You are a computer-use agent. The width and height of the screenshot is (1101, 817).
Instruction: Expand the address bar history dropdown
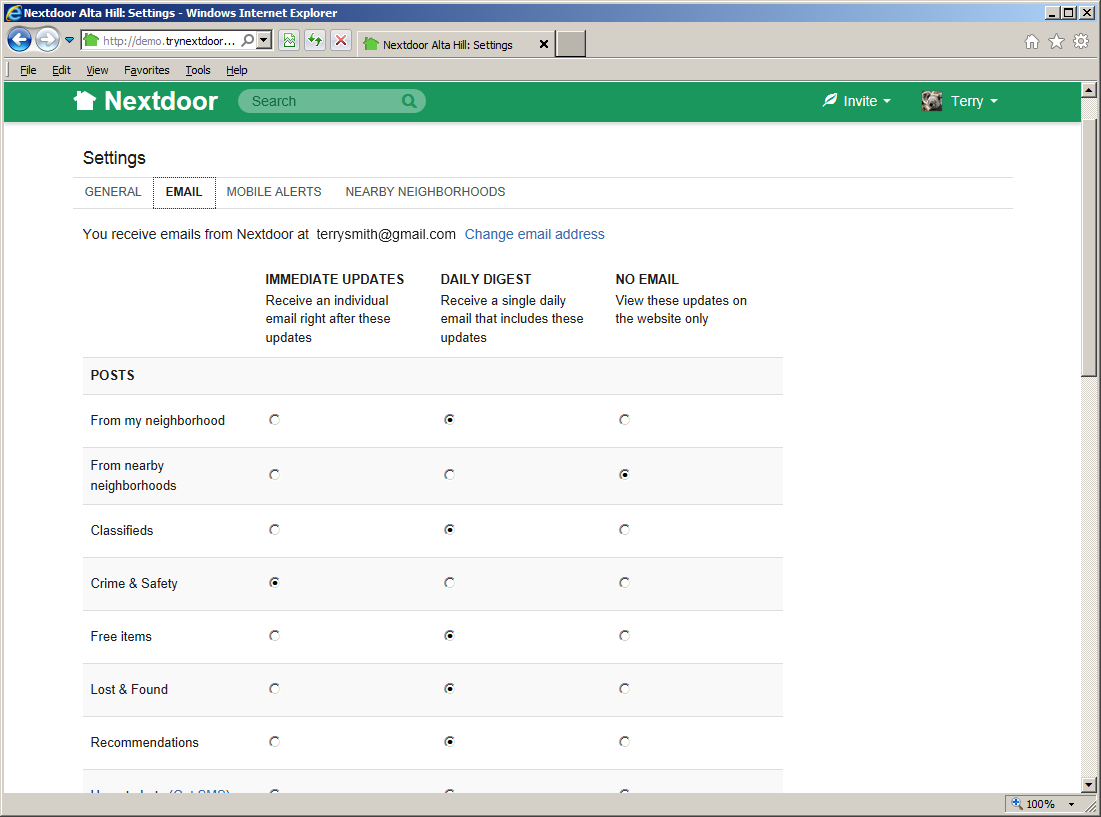[263, 40]
